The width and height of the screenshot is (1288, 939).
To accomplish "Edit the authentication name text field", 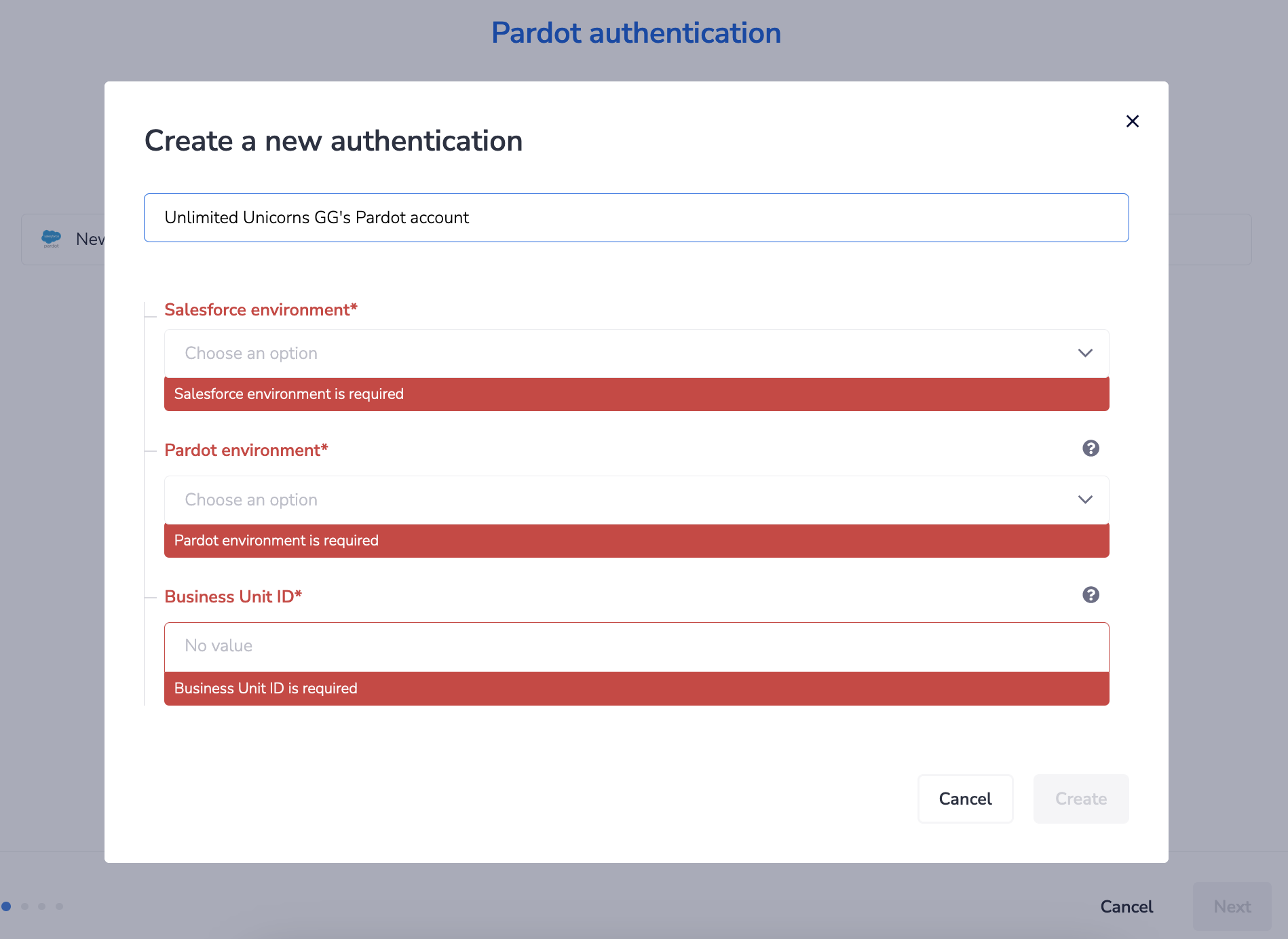I will click(x=637, y=218).
